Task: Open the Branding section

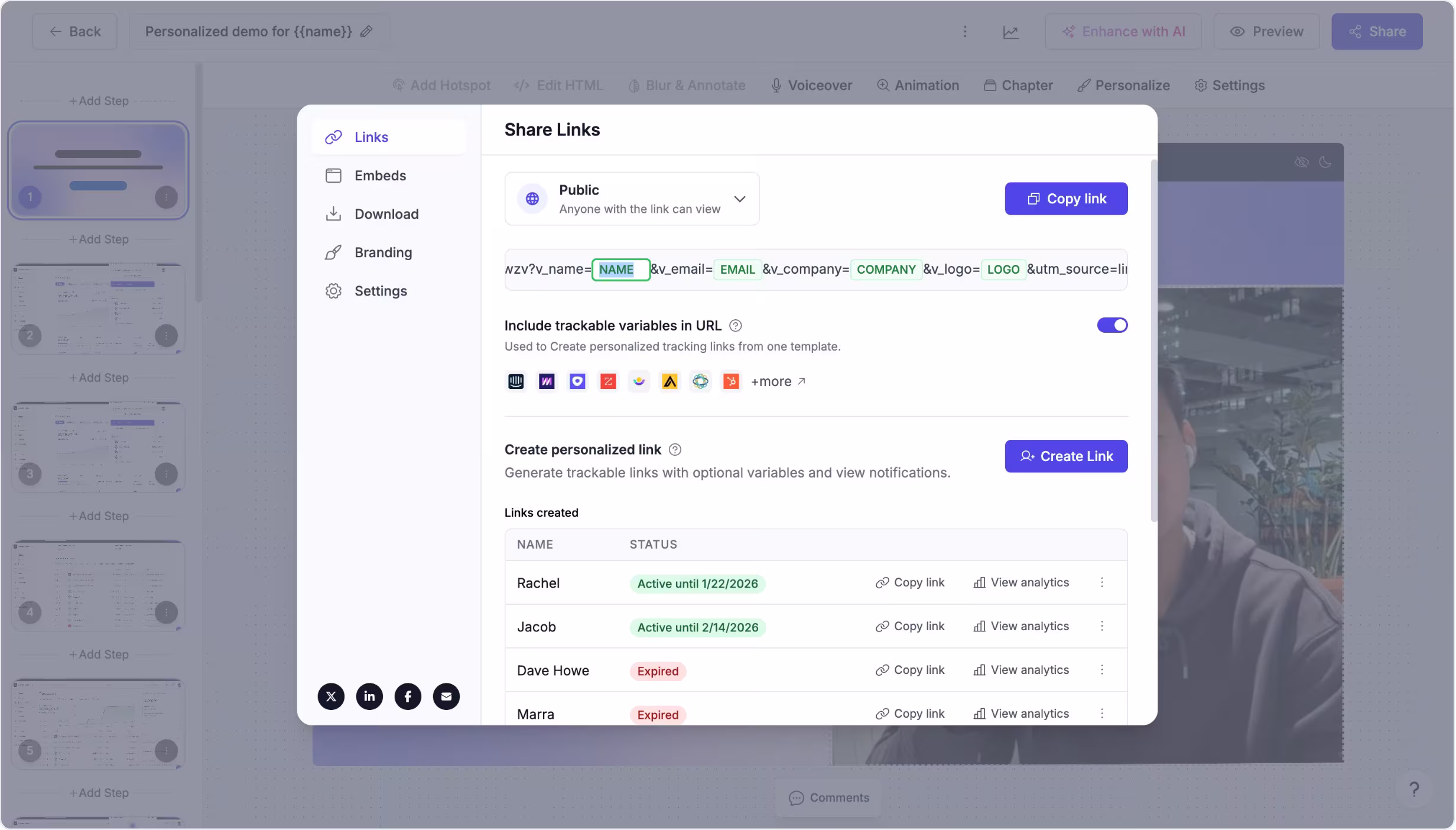Action: click(383, 252)
